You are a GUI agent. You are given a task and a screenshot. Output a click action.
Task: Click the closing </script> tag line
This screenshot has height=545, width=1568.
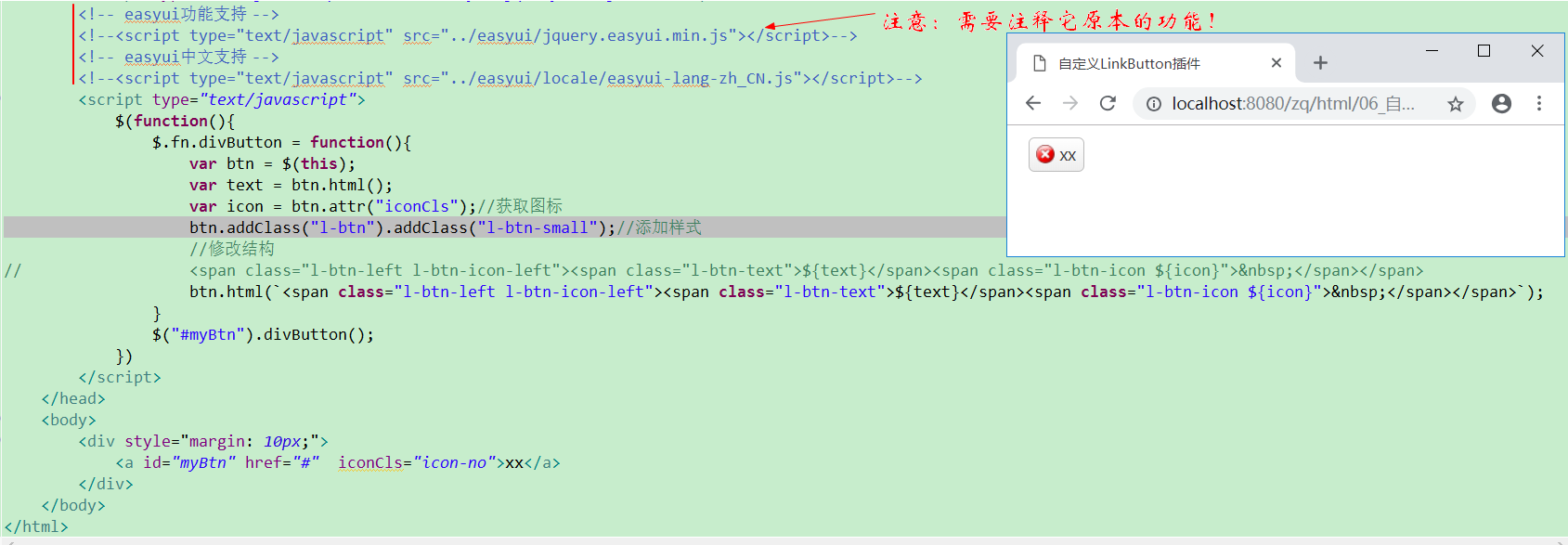[x=120, y=377]
